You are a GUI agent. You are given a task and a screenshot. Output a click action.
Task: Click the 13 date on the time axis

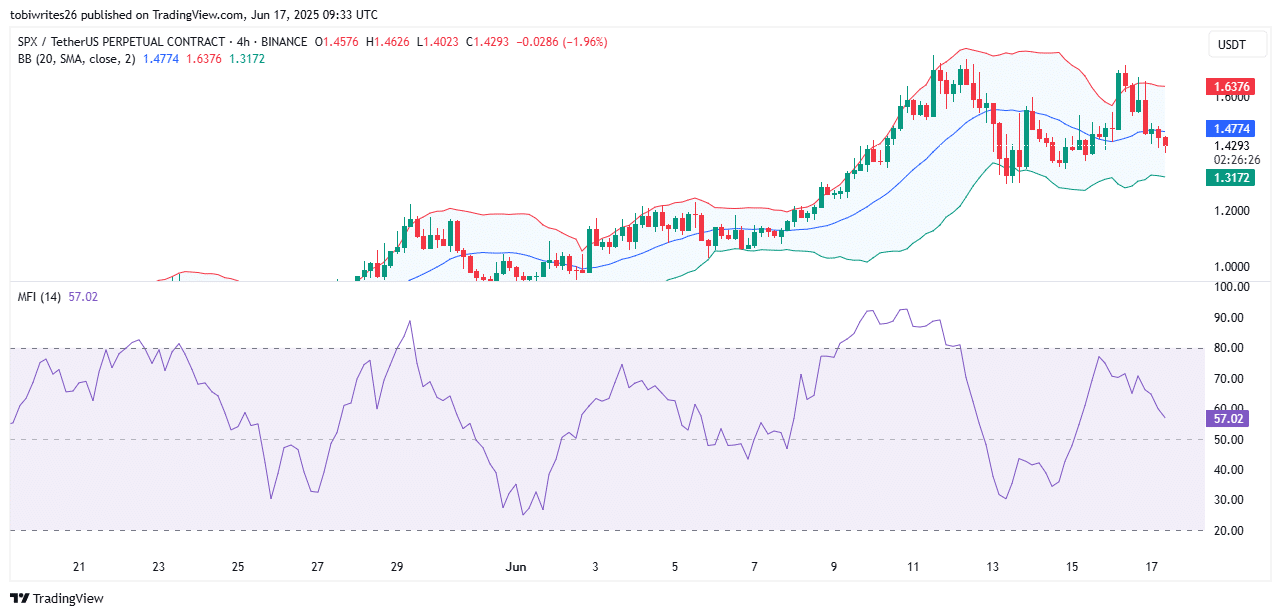click(992, 567)
